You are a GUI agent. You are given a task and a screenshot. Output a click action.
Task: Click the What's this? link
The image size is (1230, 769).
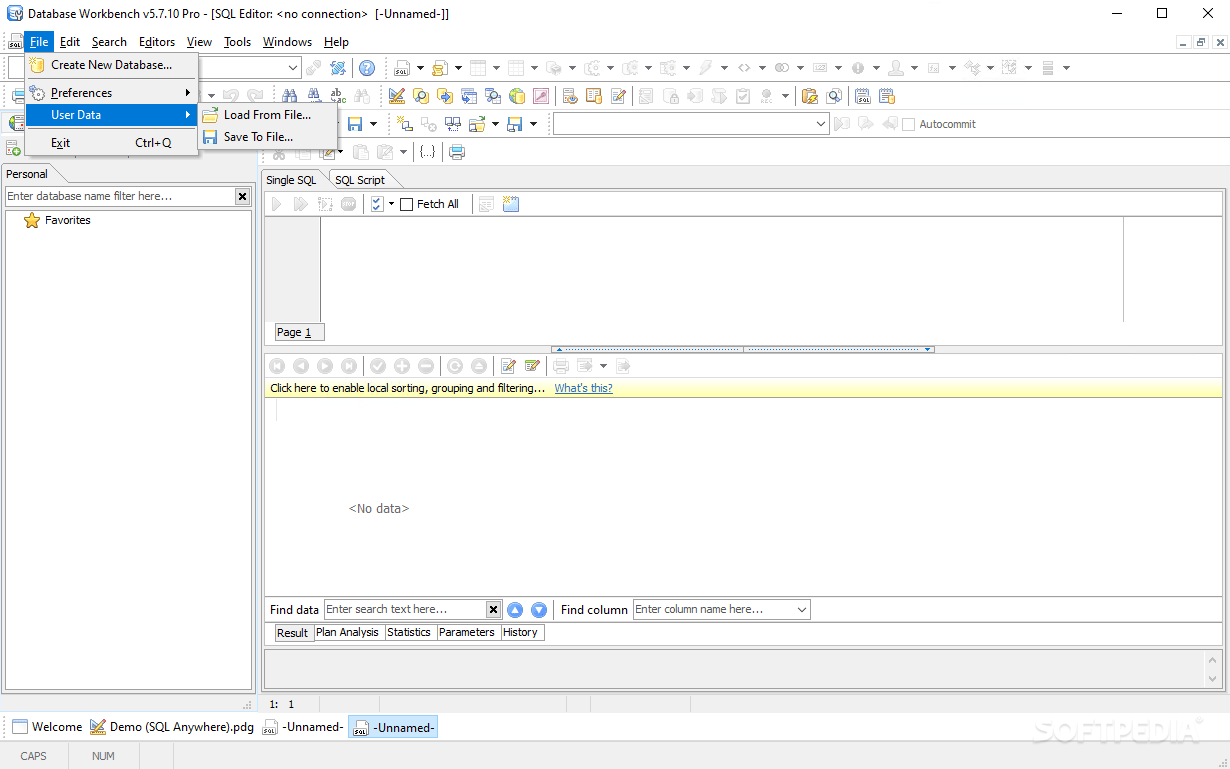click(x=584, y=388)
